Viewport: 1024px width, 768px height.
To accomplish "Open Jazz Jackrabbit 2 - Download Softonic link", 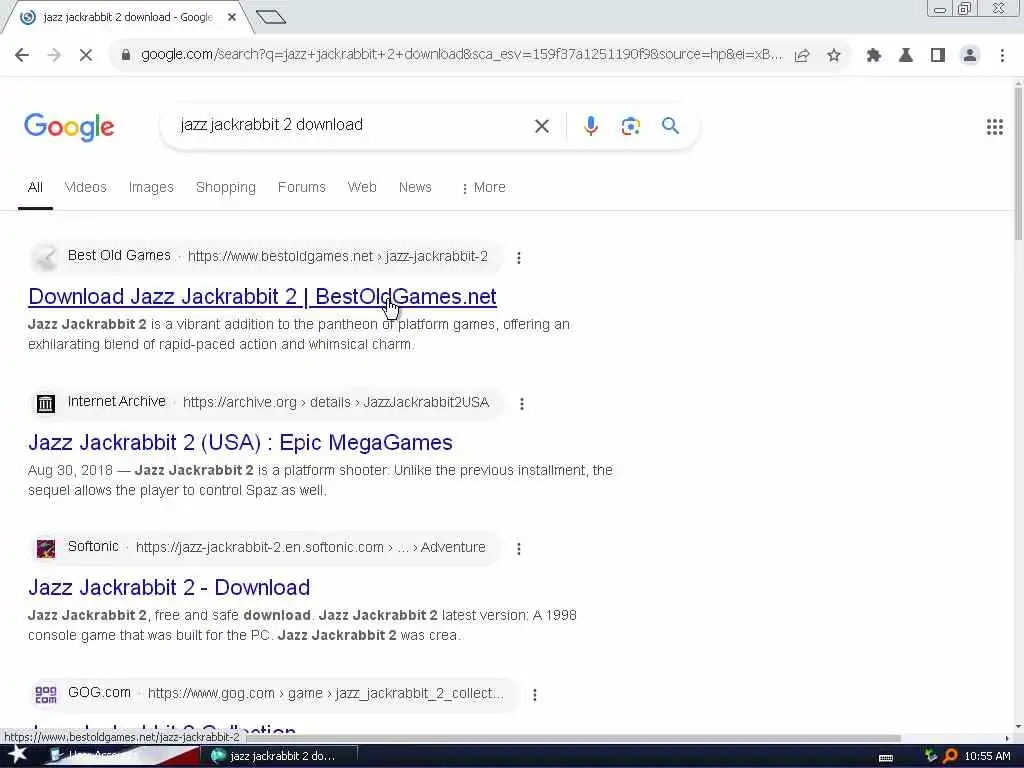I will click(x=169, y=587).
